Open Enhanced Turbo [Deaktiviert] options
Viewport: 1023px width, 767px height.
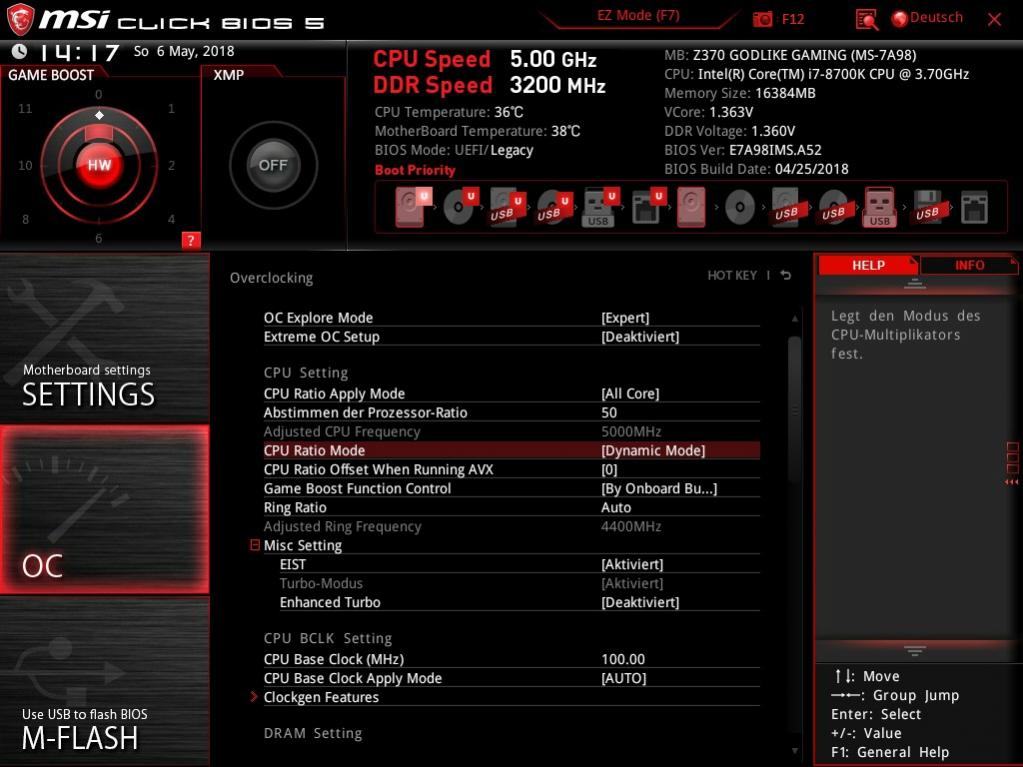coord(640,602)
